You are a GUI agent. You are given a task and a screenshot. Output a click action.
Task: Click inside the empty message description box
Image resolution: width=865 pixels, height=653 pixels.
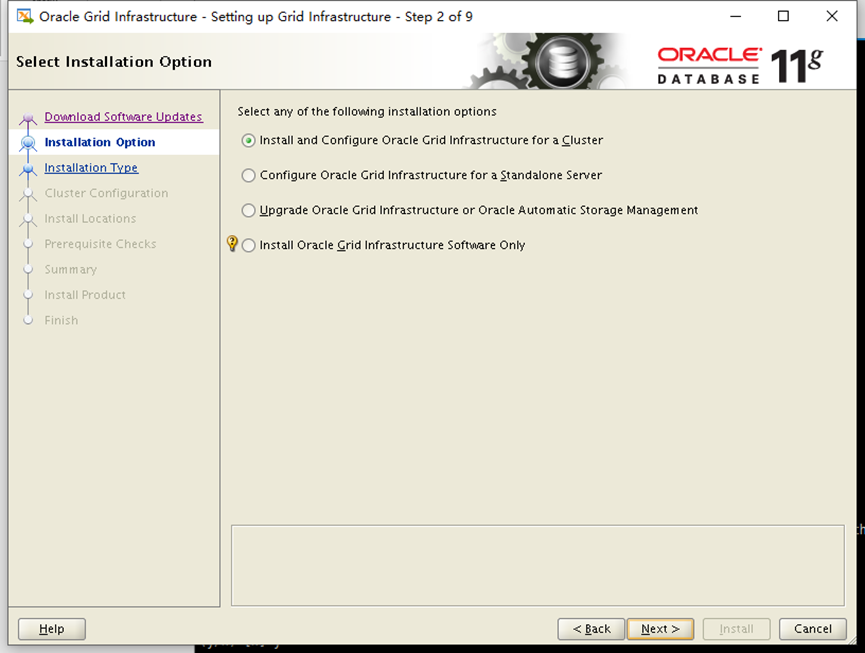tap(538, 565)
